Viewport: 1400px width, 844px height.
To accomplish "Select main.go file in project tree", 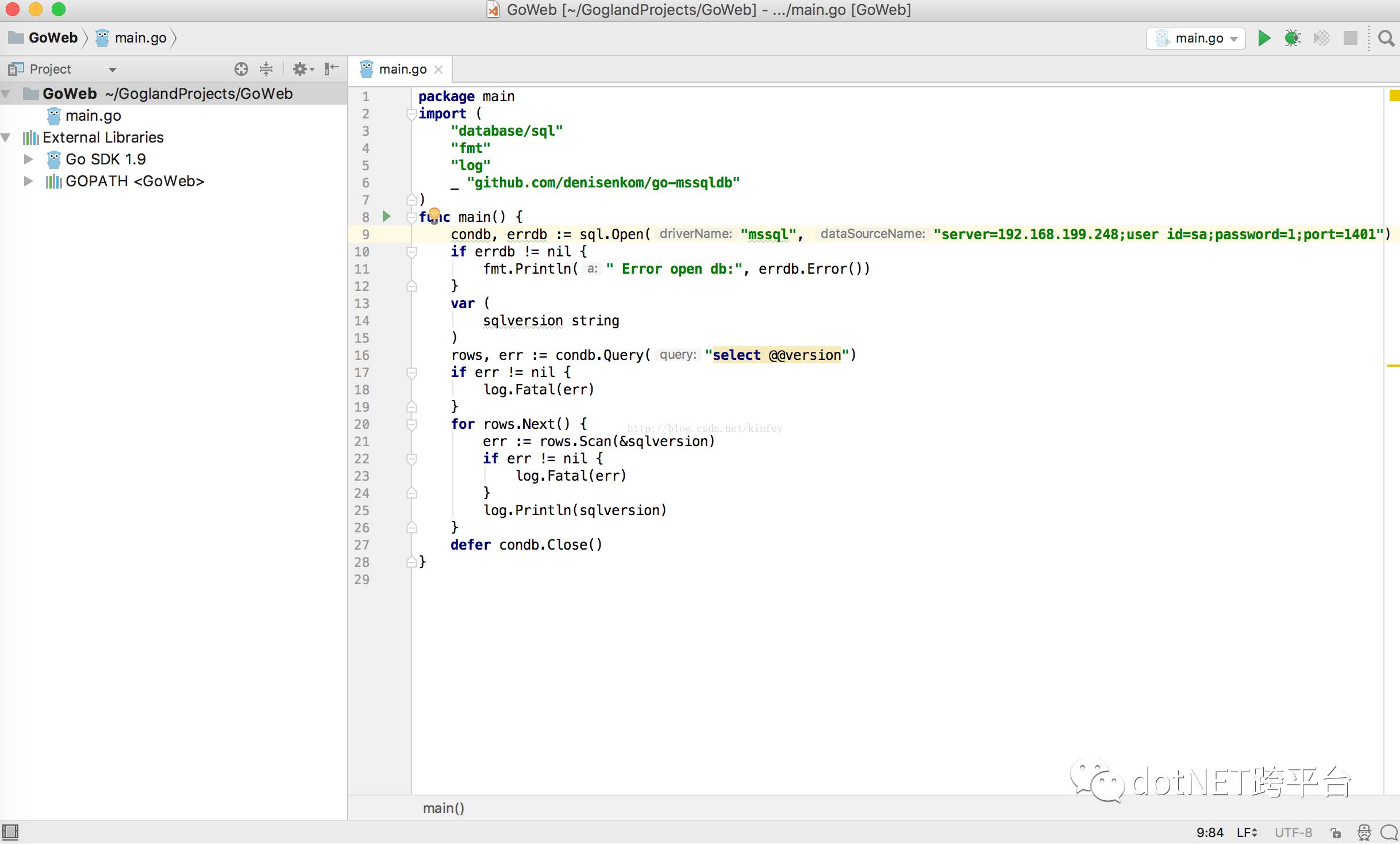I will coord(93,116).
